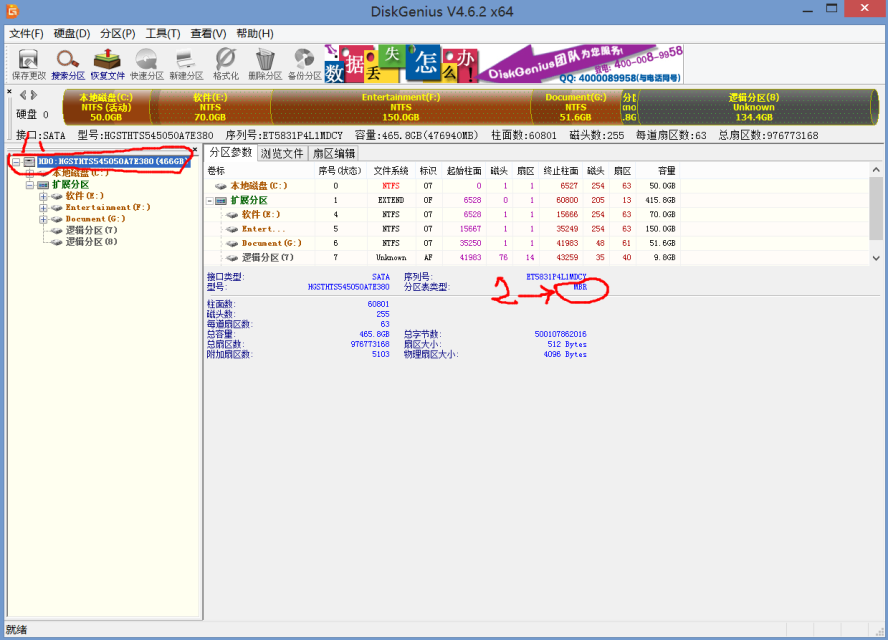Select Document(G:) in the left tree
888x640 pixels.
click(95, 219)
